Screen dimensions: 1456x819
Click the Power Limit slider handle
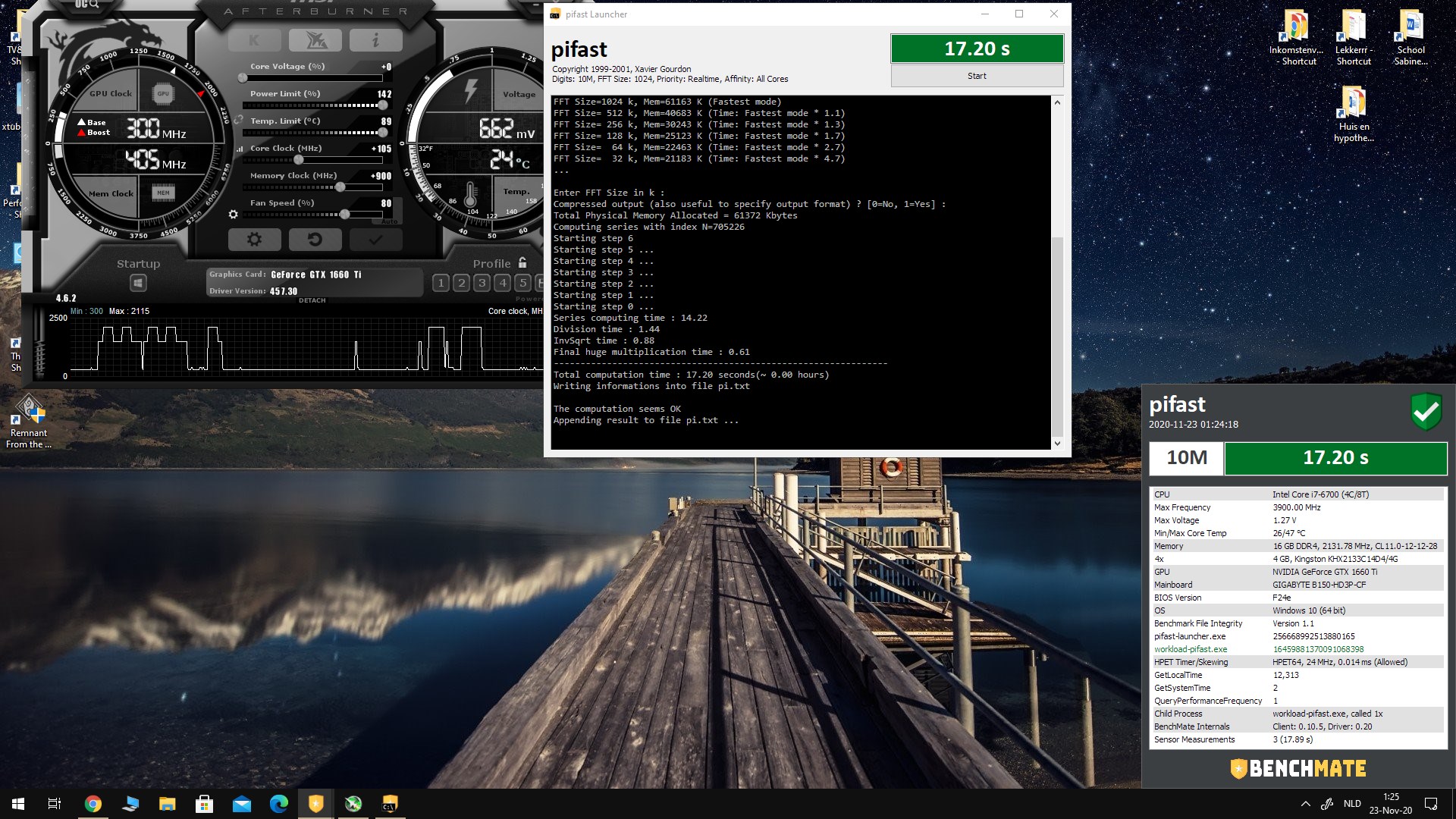[x=383, y=105]
